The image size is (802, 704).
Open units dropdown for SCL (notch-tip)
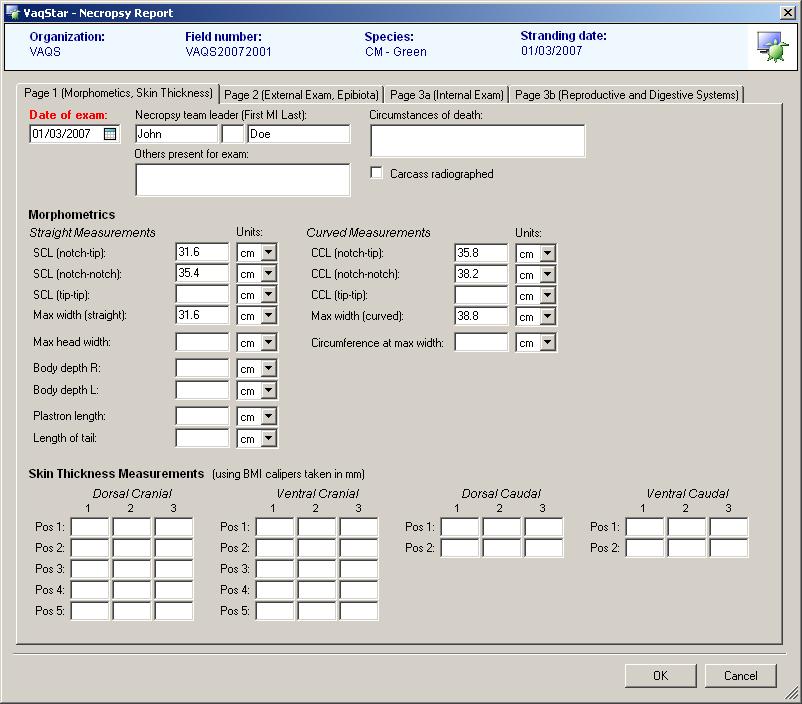point(267,253)
